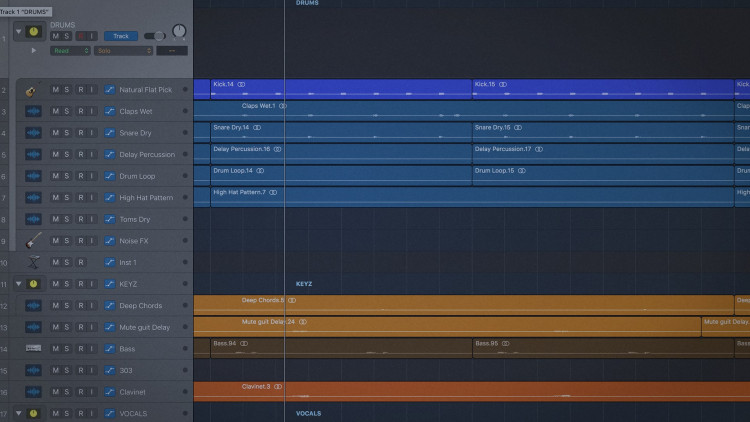750x422 pixels.
Task: Toggle automation button on Natural Flat Pick track
Action: 110,90
